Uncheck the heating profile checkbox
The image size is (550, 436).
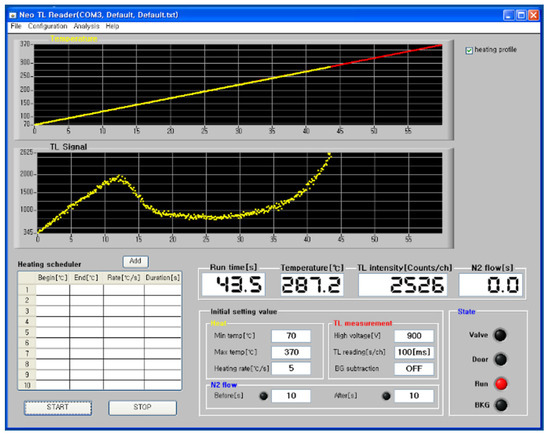(469, 51)
